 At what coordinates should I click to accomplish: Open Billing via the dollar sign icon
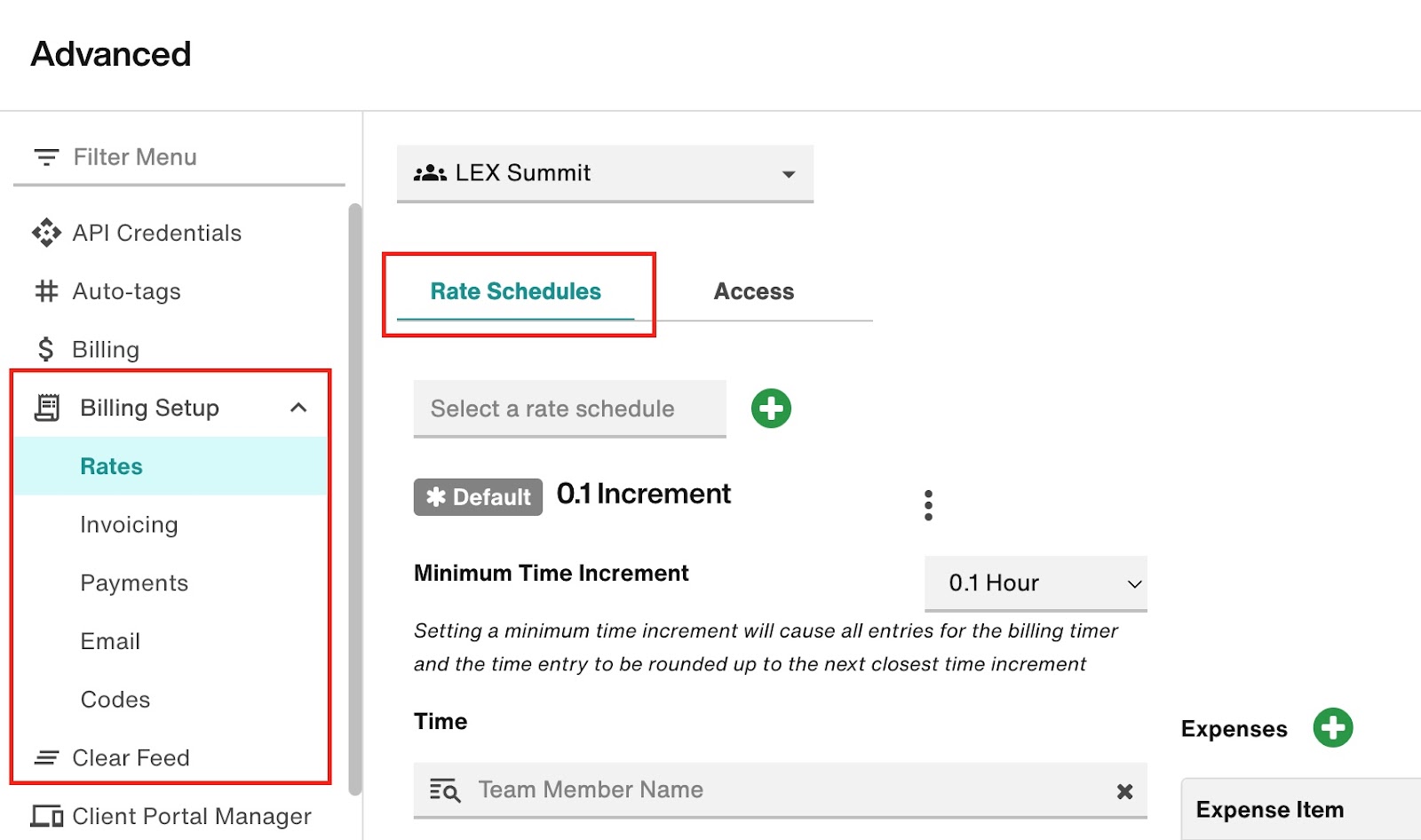44,349
